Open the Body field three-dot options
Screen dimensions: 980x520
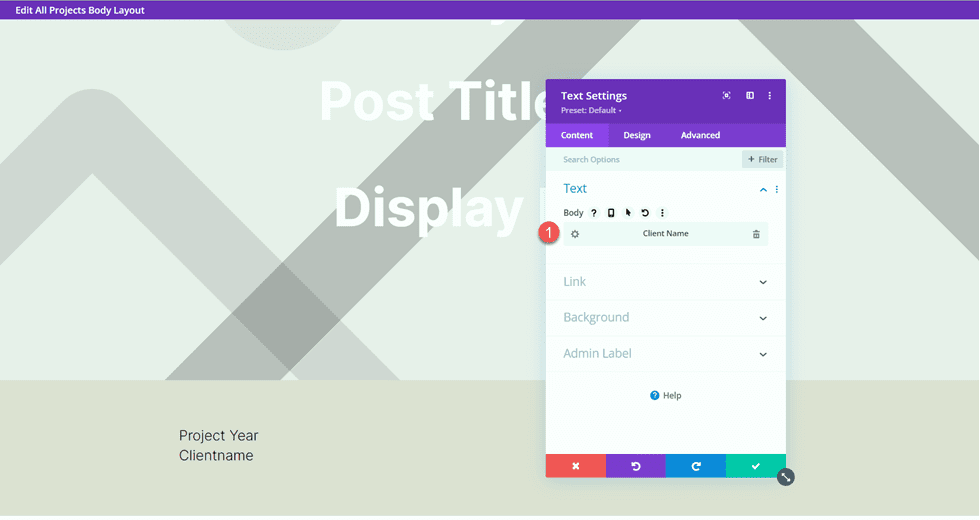click(662, 213)
